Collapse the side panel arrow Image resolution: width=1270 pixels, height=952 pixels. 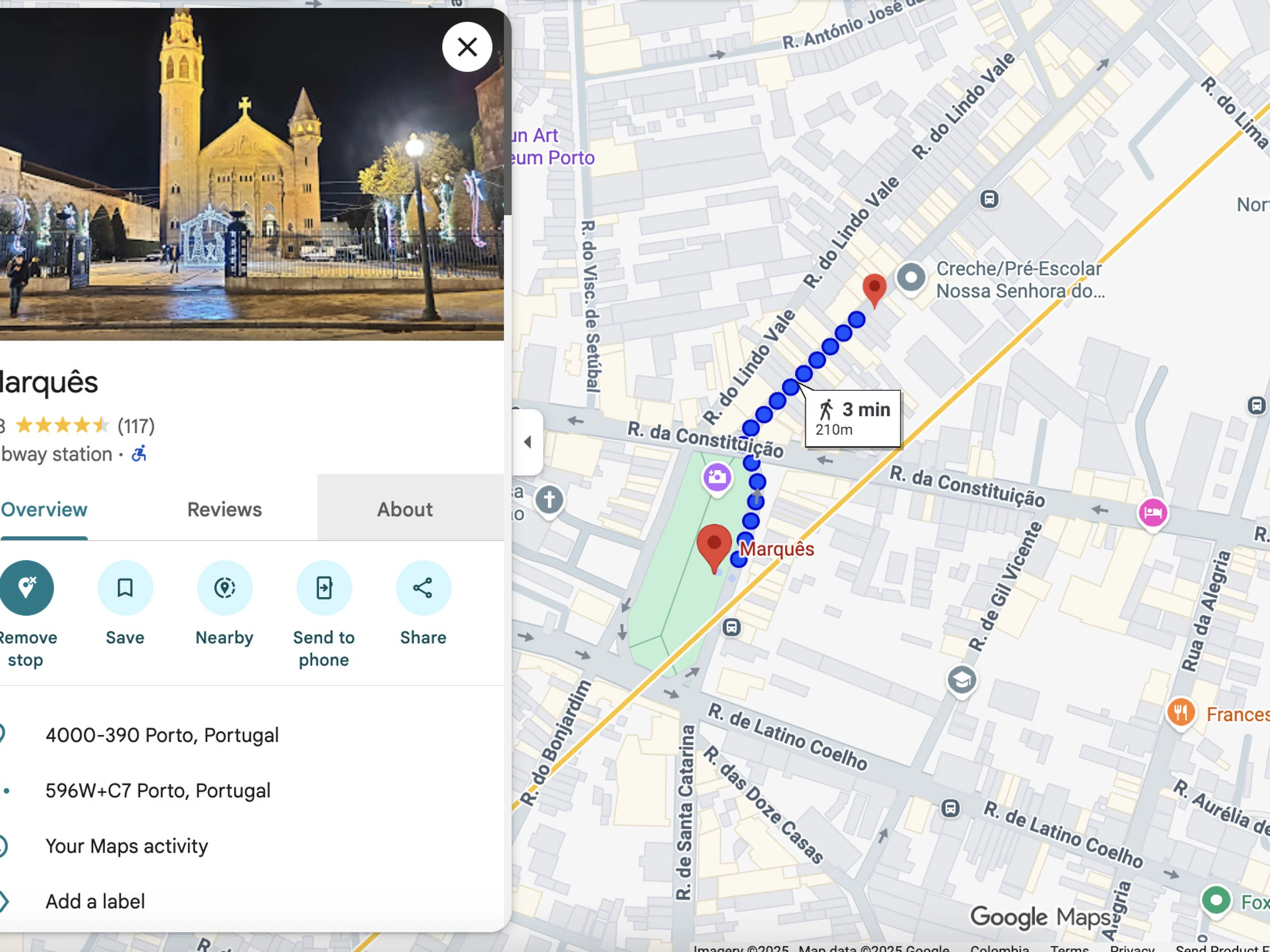528,442
